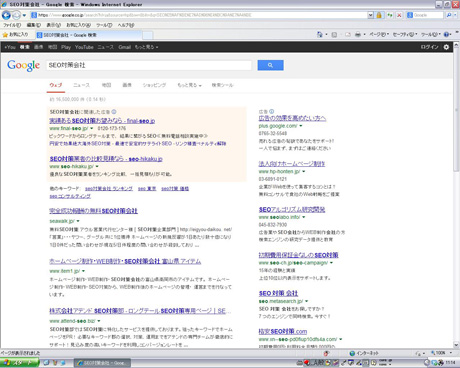Viewport: 460px width, 368px height.
Task: Open the 表示(V) menu
Action: 53,25
